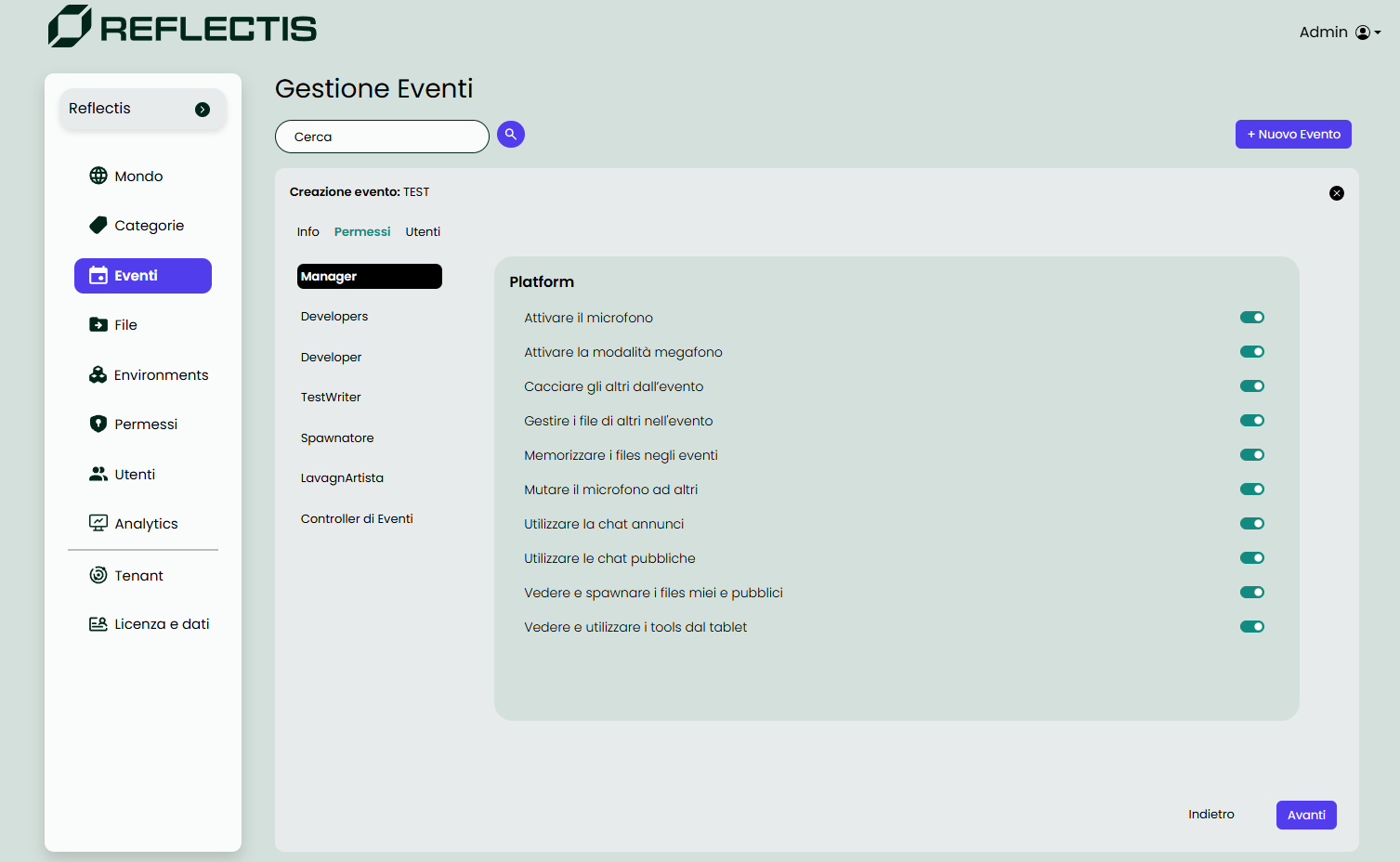The width and height of the screenshot is (1400, 862).
Task: Open the File section icon
Action: coord(98,324)
